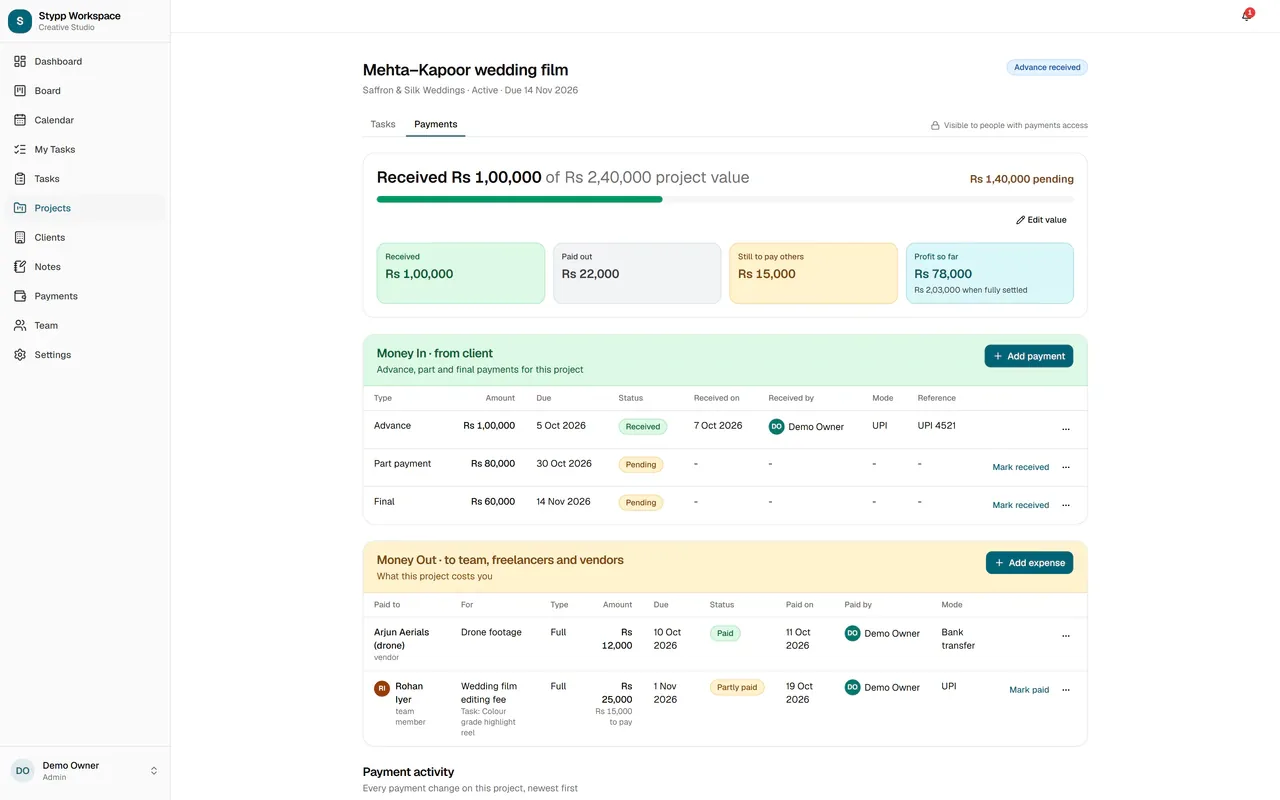Select the My Tasks checklist icon
The image size is (1280, 800).
pyautogui.click(x=20, y=150)
